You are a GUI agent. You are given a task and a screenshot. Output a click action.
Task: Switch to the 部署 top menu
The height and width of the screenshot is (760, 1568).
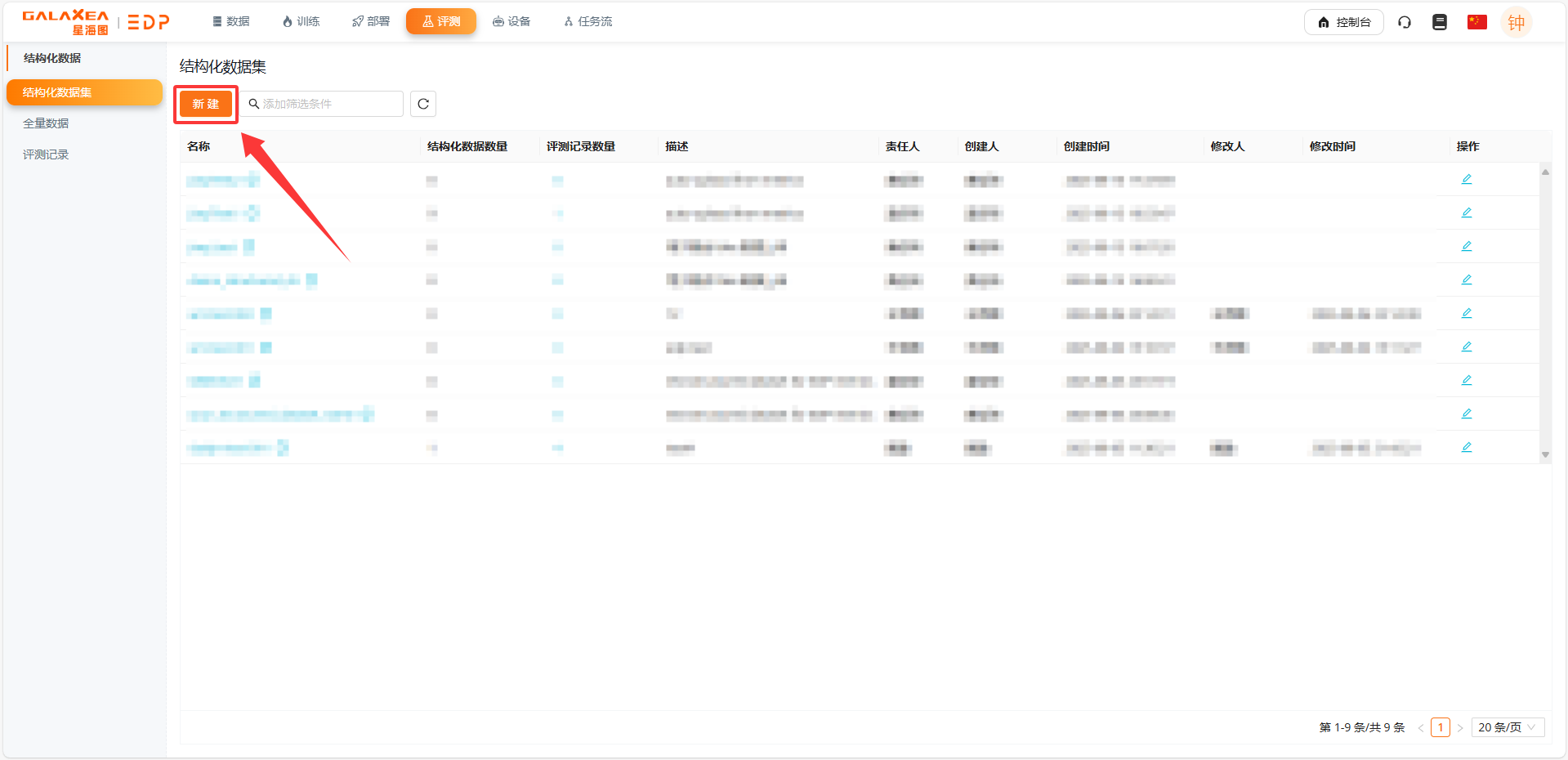pos(371,21)
